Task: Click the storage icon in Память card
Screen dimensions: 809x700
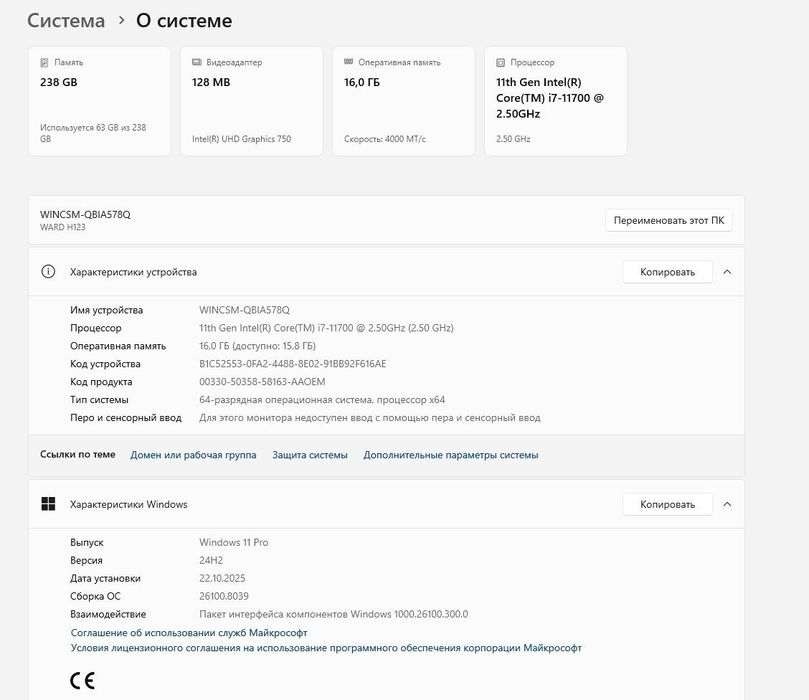Action: (x=44, y=62)
